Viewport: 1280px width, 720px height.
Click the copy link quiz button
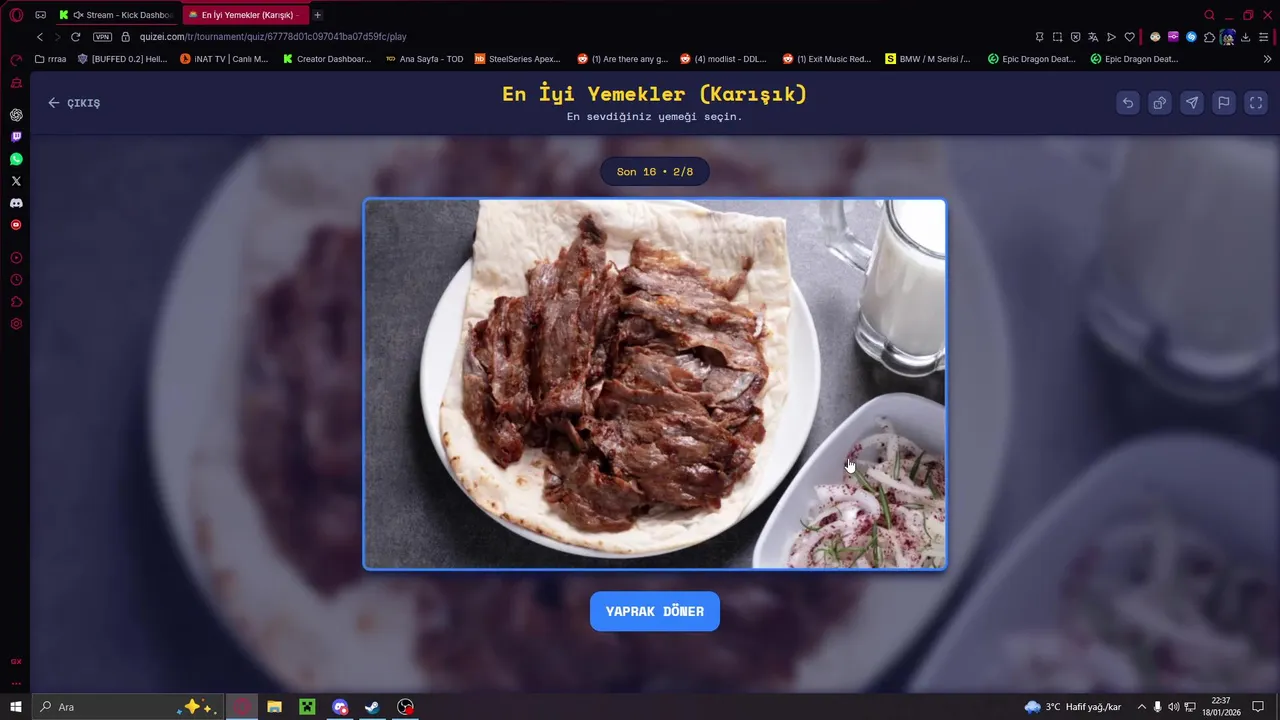point(1160,103)
